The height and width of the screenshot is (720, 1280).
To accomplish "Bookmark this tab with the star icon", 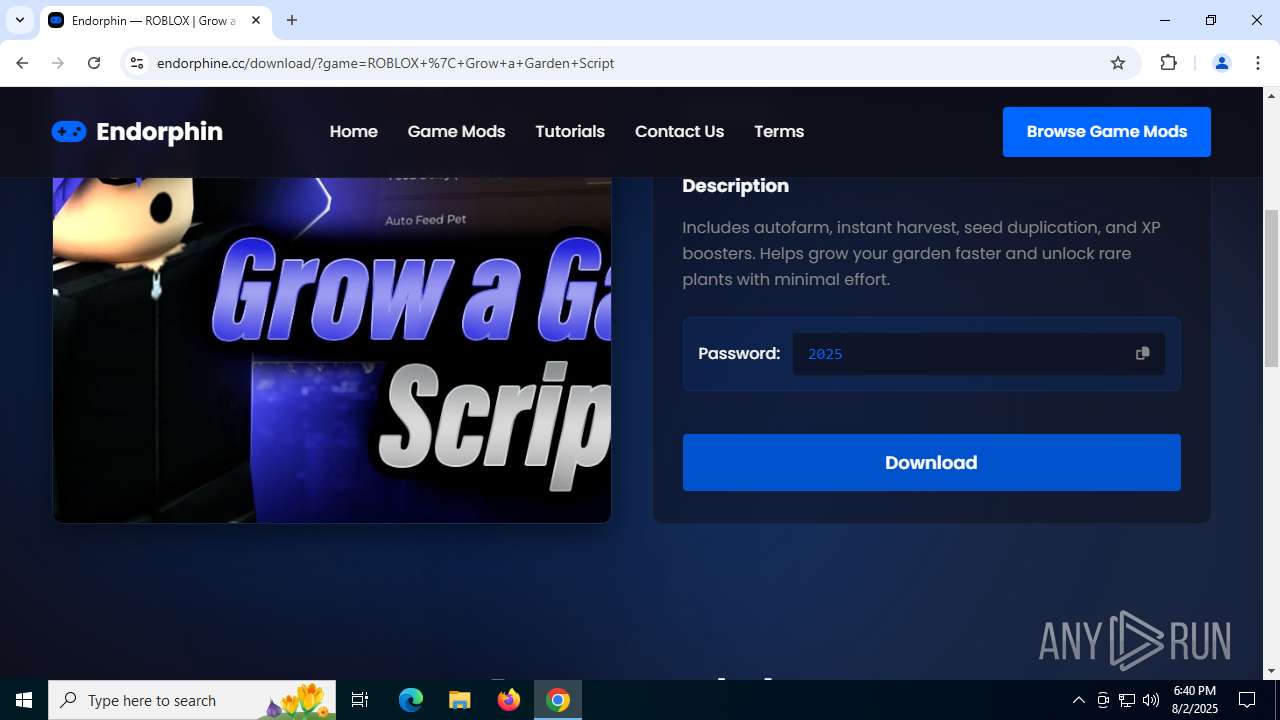I will (x=1118, y=63).
